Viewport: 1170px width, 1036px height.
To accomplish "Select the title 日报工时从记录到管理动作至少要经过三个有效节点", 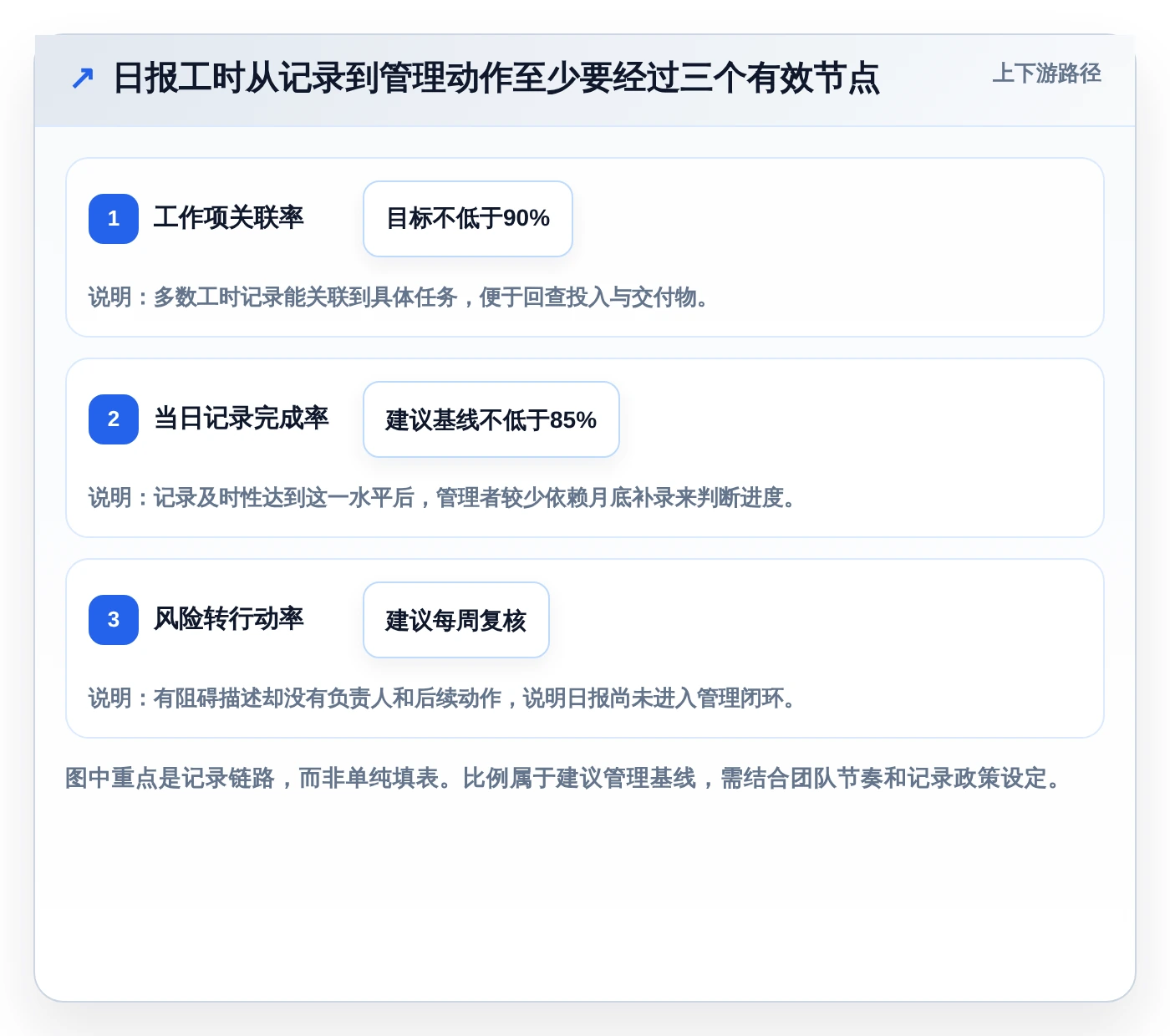I will click(496, 79).
